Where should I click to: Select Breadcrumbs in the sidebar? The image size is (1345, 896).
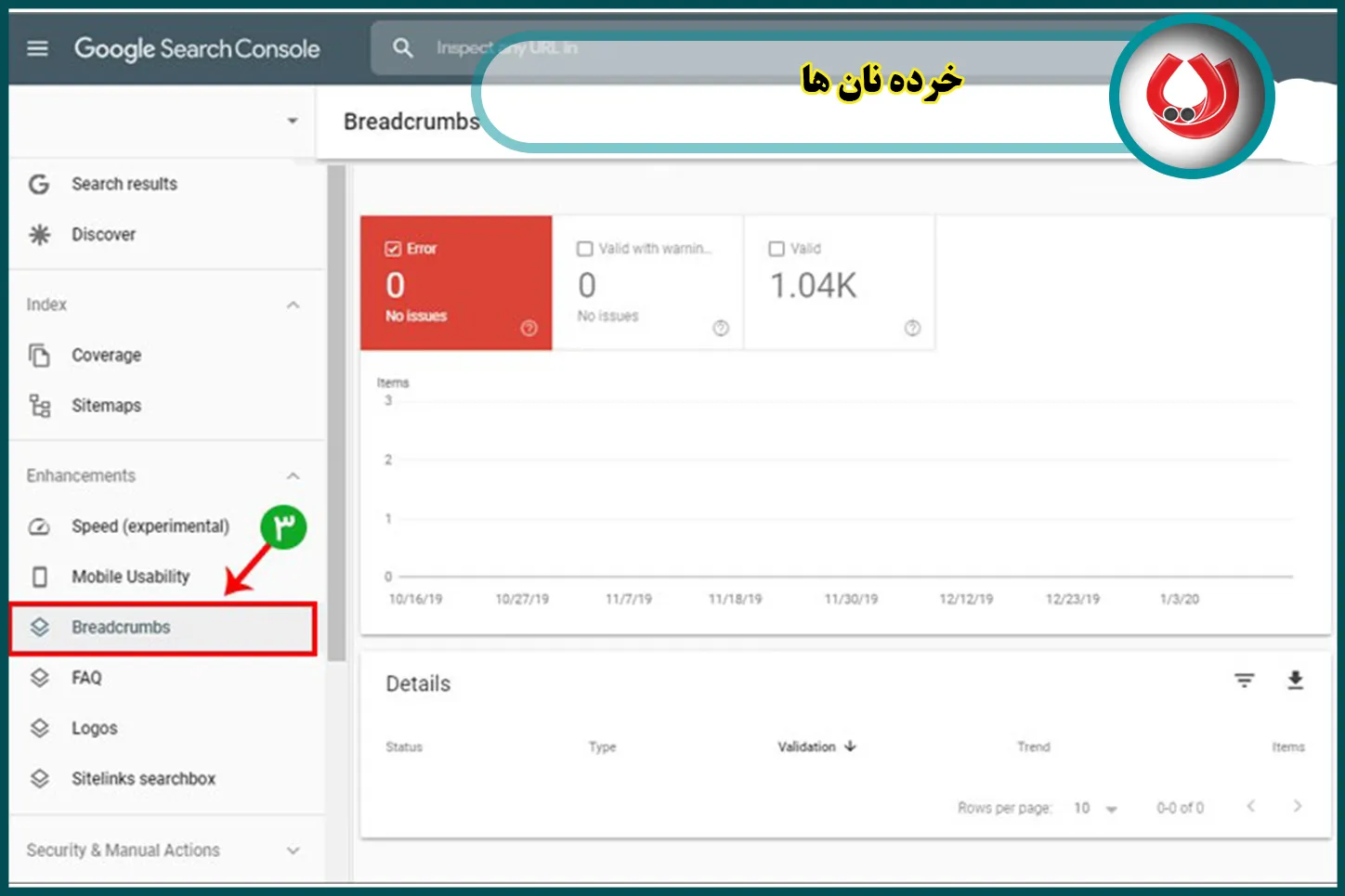point(163,629)
